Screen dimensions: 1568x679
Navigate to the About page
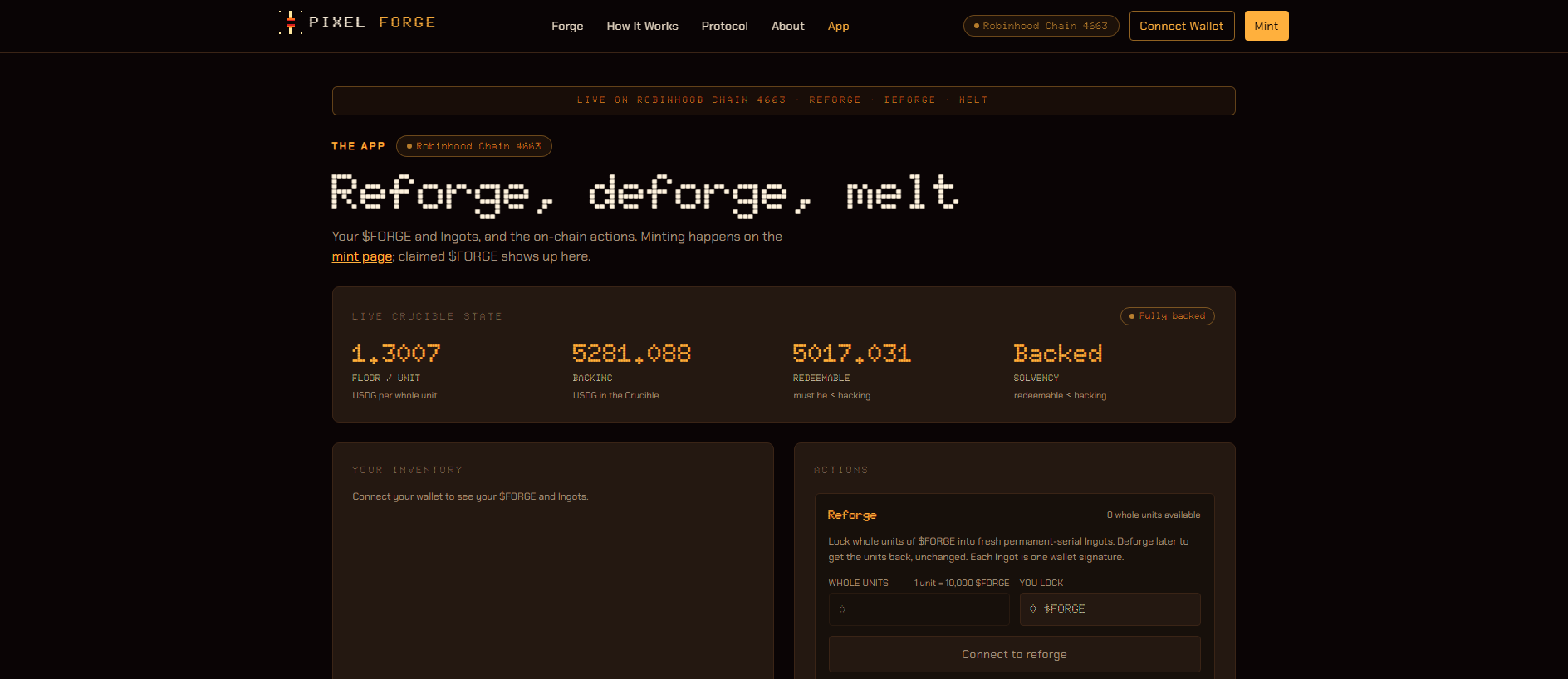pos(787,26)
